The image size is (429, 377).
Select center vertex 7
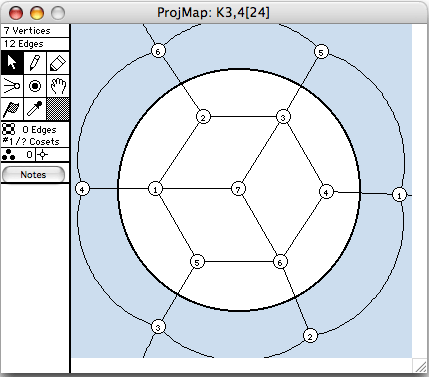(238, 189)
